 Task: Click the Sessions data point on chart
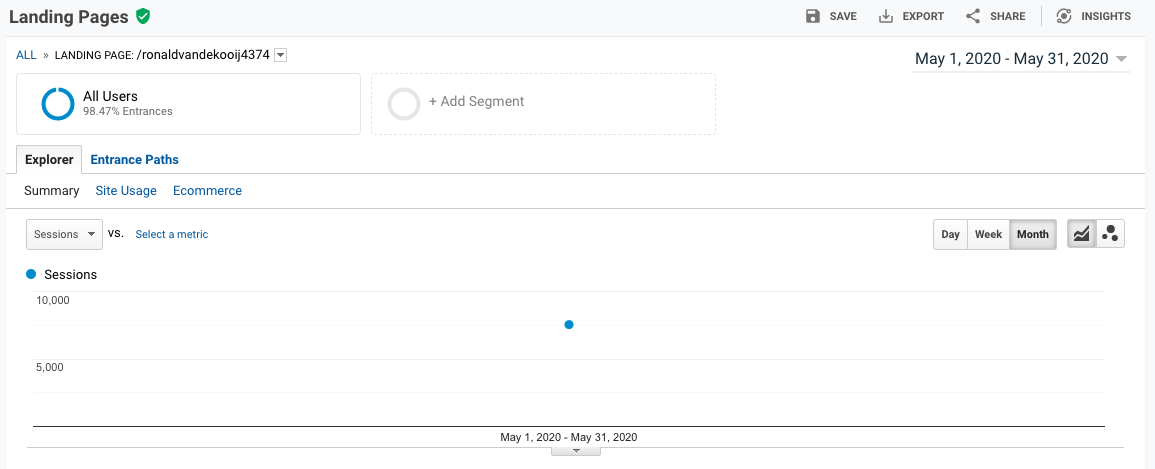(x=569, y=324)
